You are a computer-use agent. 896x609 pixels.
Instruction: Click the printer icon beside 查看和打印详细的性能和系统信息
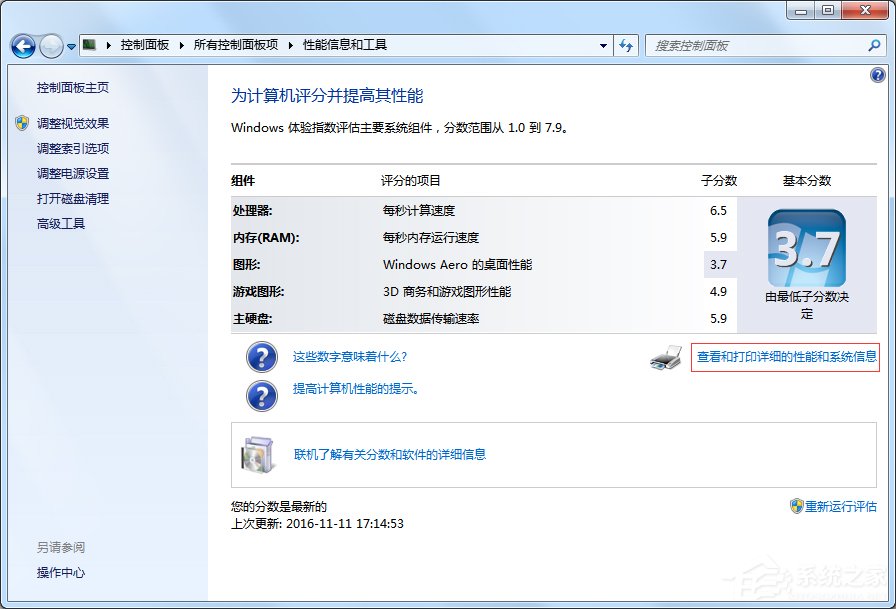point(668,358)
